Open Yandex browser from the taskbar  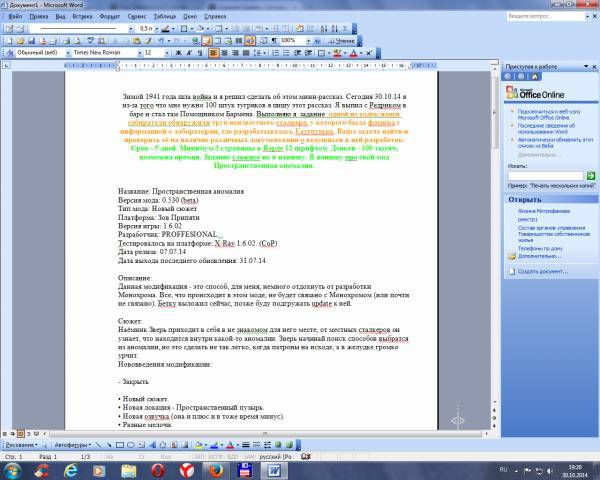point(186,468)
